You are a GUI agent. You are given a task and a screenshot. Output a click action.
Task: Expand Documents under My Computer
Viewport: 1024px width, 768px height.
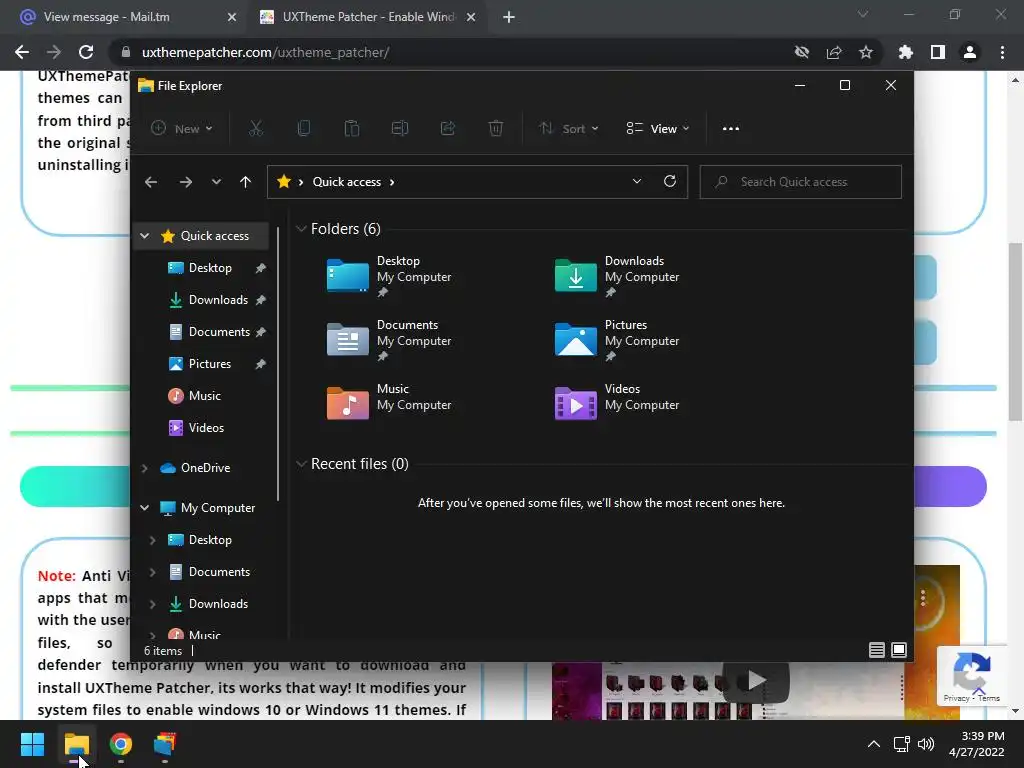click(x=152, y=572)
